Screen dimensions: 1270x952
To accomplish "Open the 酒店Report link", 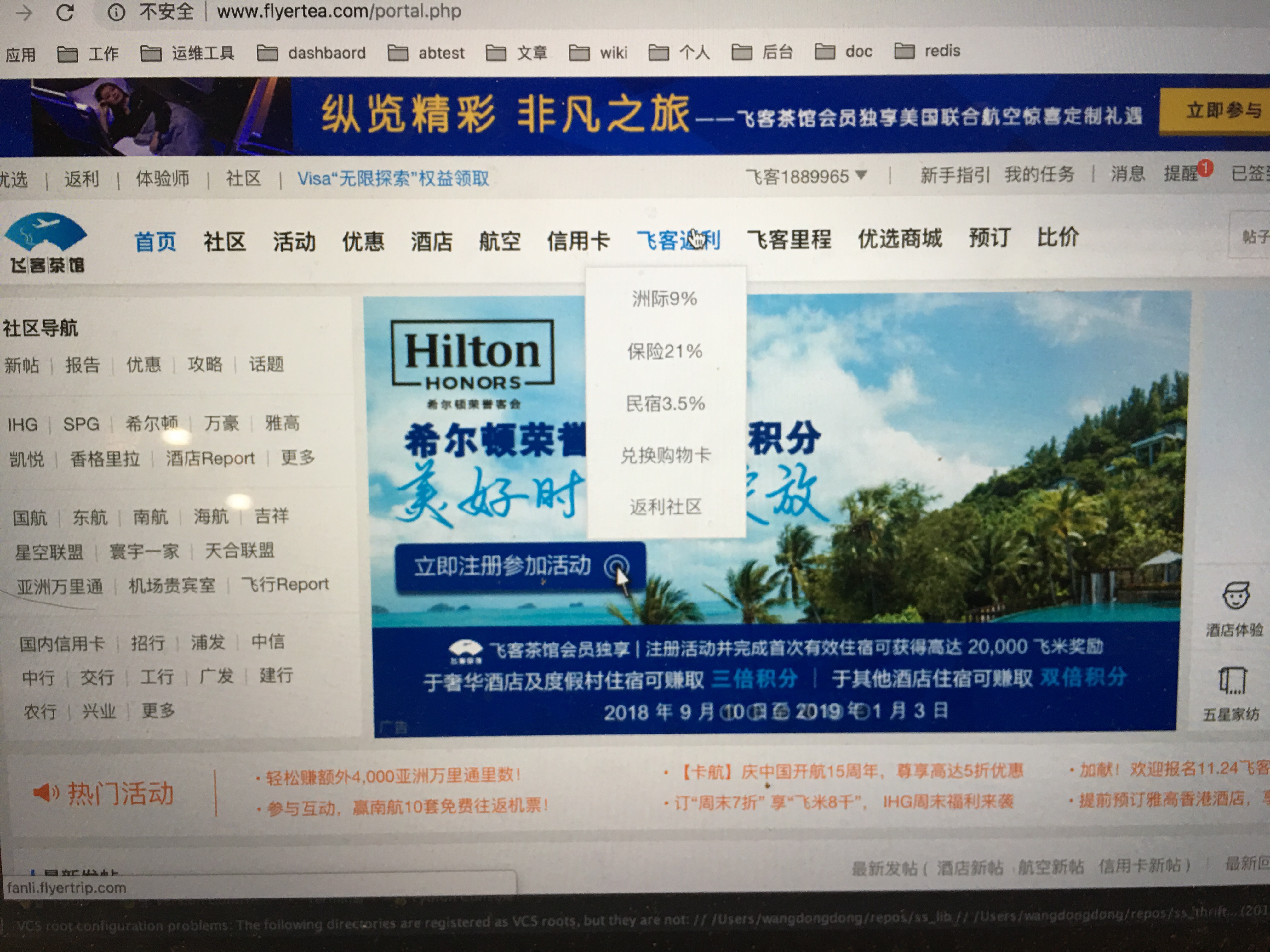I will (210, 458).
